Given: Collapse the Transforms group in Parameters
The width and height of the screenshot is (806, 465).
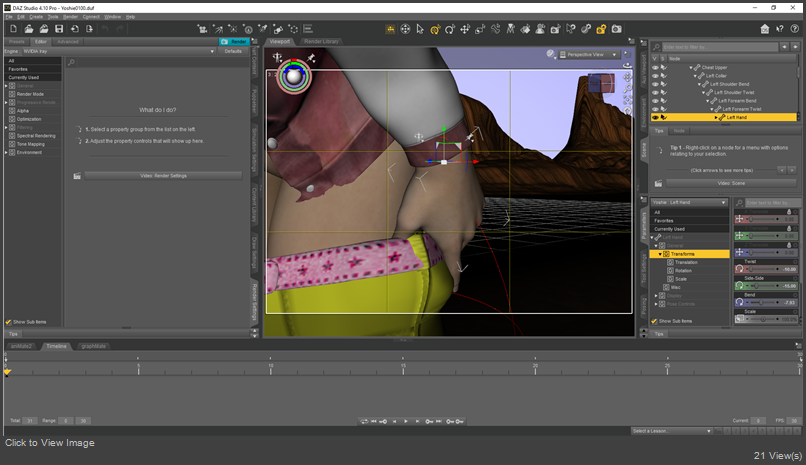Looking at the screenshot, I should pos(660,254).
